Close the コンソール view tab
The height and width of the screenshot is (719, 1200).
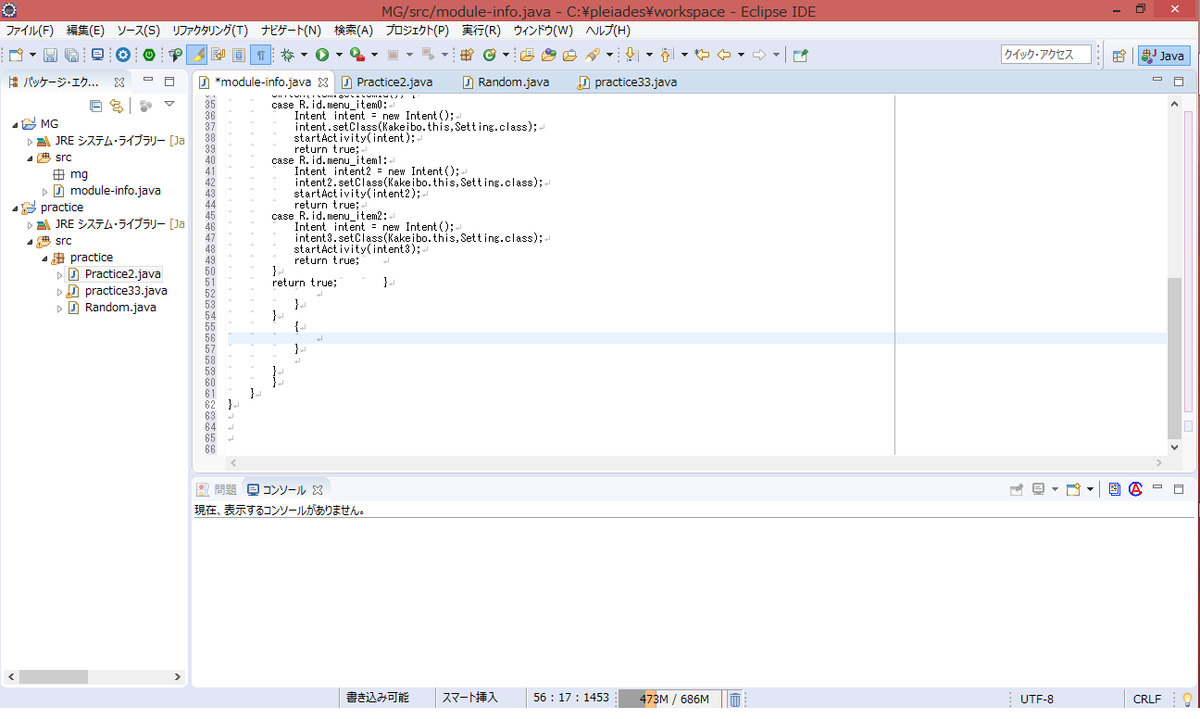tap(317, 490)
